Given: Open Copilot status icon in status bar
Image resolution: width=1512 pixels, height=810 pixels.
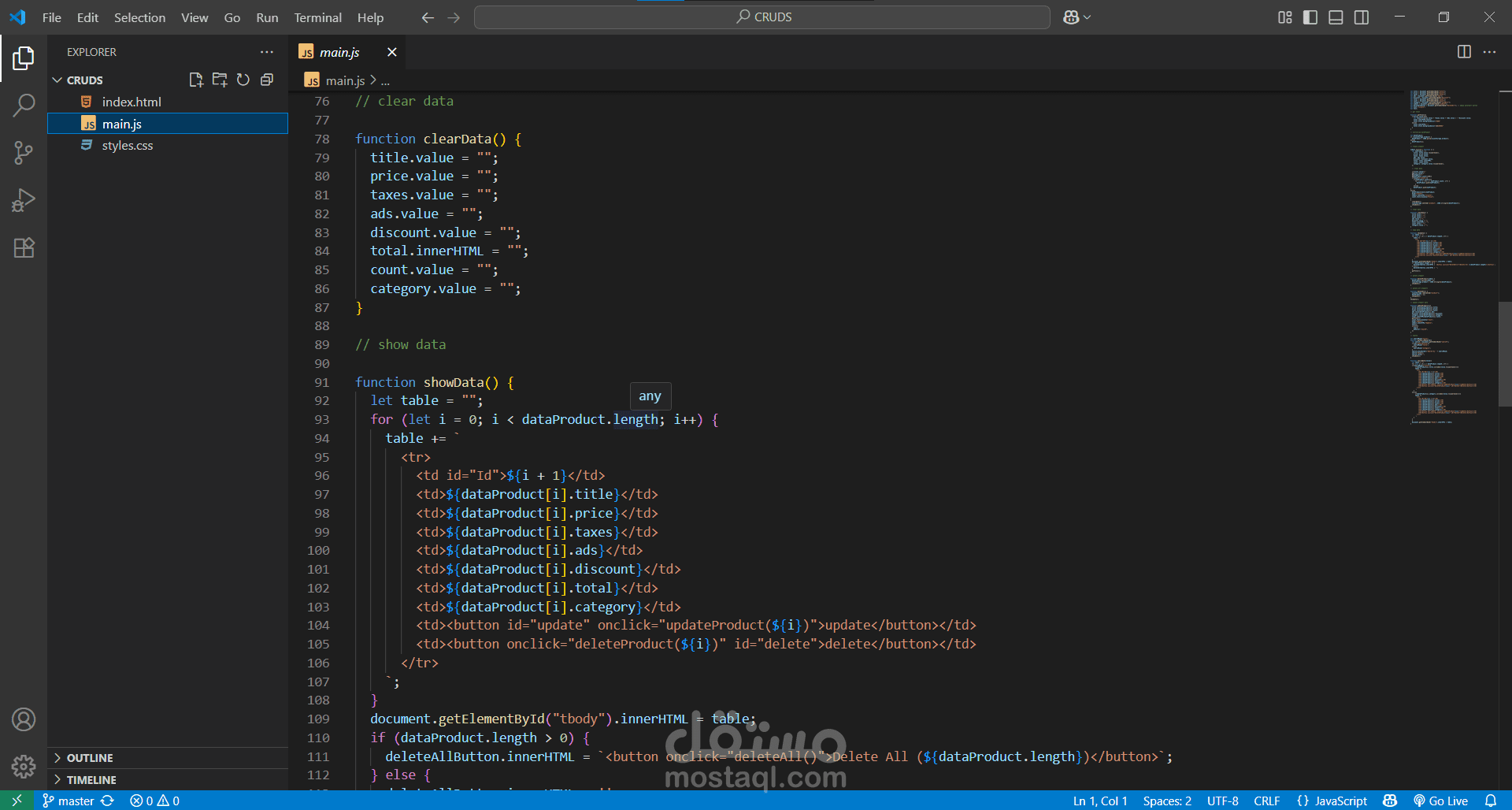Looking at the screenshot, I should tap(1390, 801).
